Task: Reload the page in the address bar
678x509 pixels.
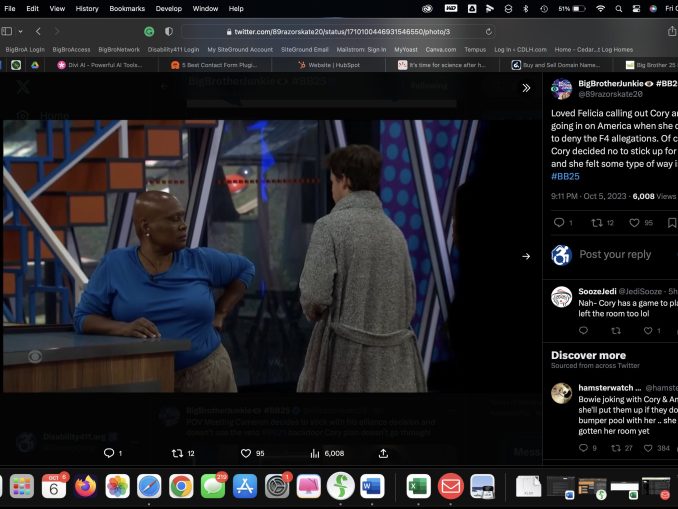Action: point(489,32)
